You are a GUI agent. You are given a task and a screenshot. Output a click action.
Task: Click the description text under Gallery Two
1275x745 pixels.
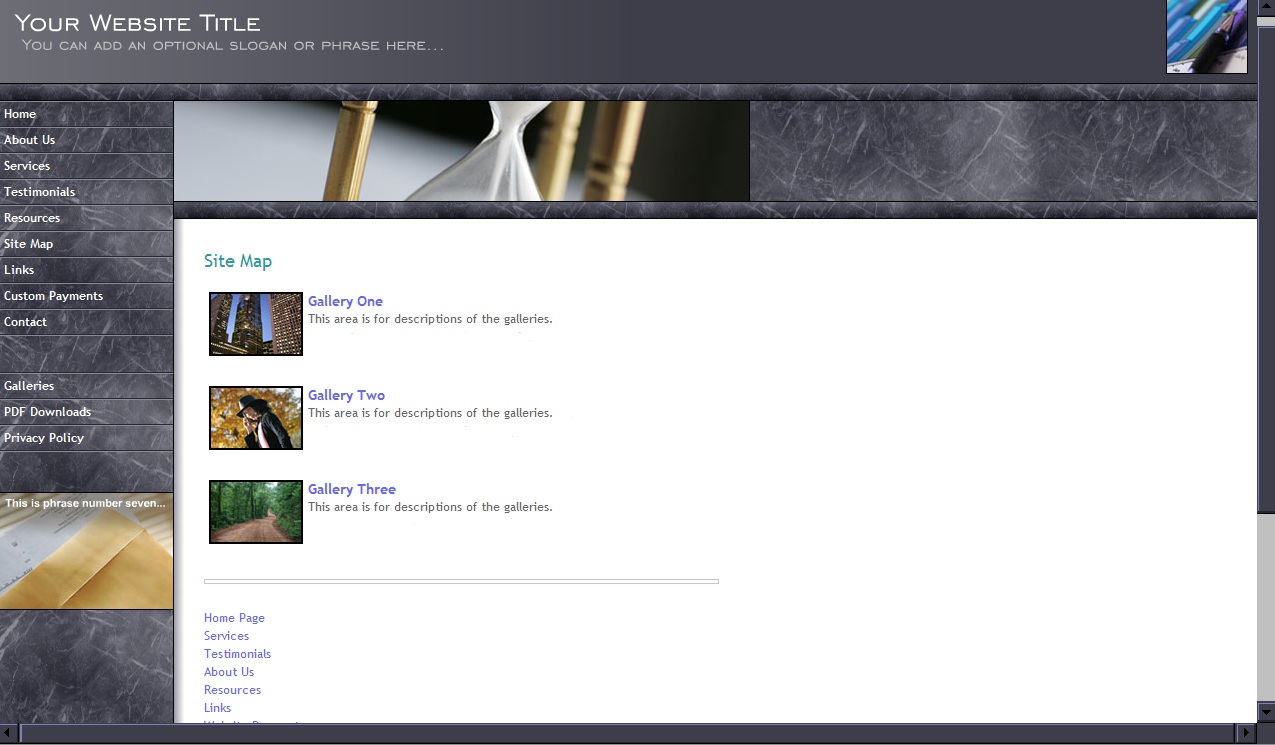point(430,413)
